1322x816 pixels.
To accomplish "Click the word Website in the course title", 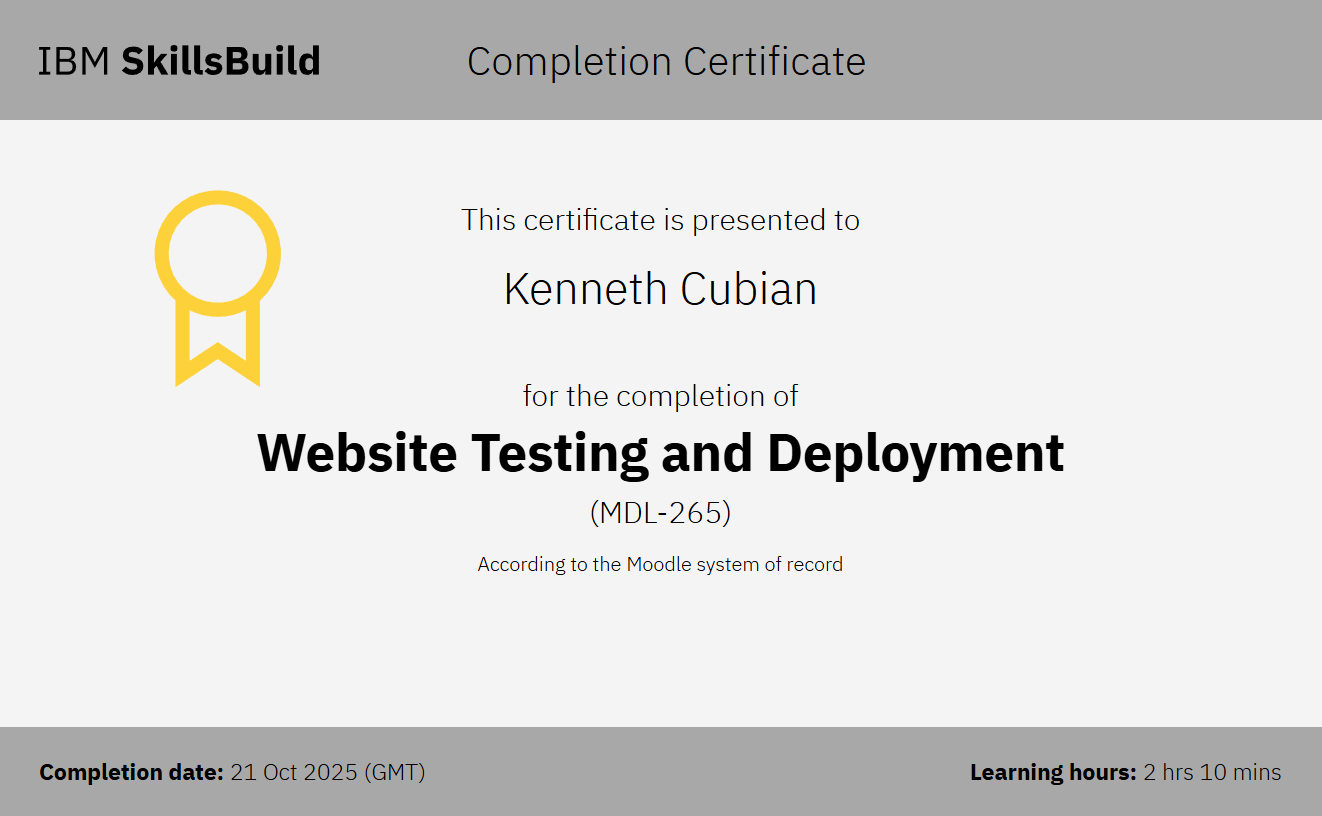I will coord(357,453).
